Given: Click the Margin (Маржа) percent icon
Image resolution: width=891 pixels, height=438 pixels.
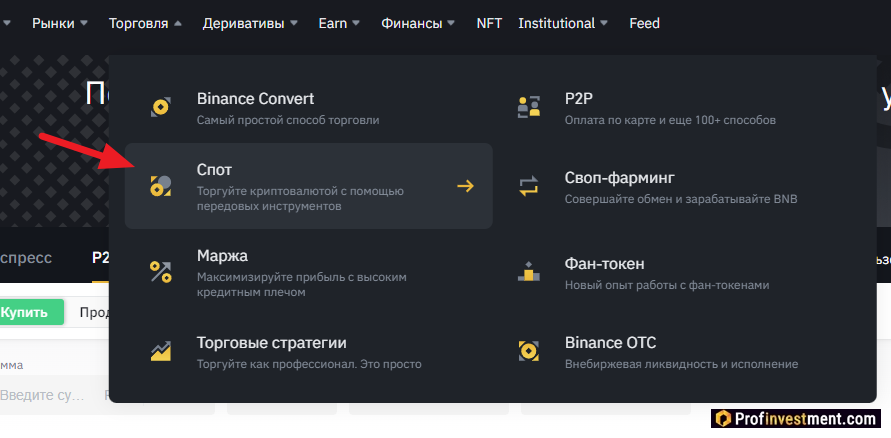Looking at the screenshot, I should coord(161,272).
